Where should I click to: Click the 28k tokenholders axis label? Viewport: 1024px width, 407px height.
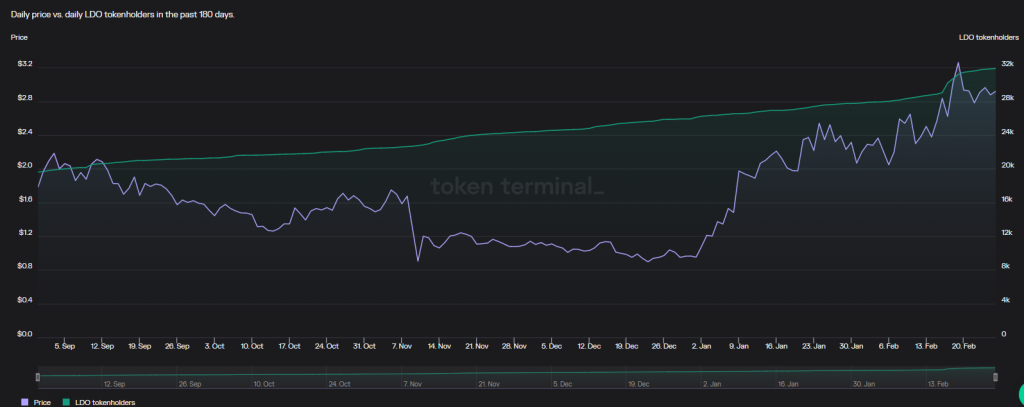(1007, 98)
